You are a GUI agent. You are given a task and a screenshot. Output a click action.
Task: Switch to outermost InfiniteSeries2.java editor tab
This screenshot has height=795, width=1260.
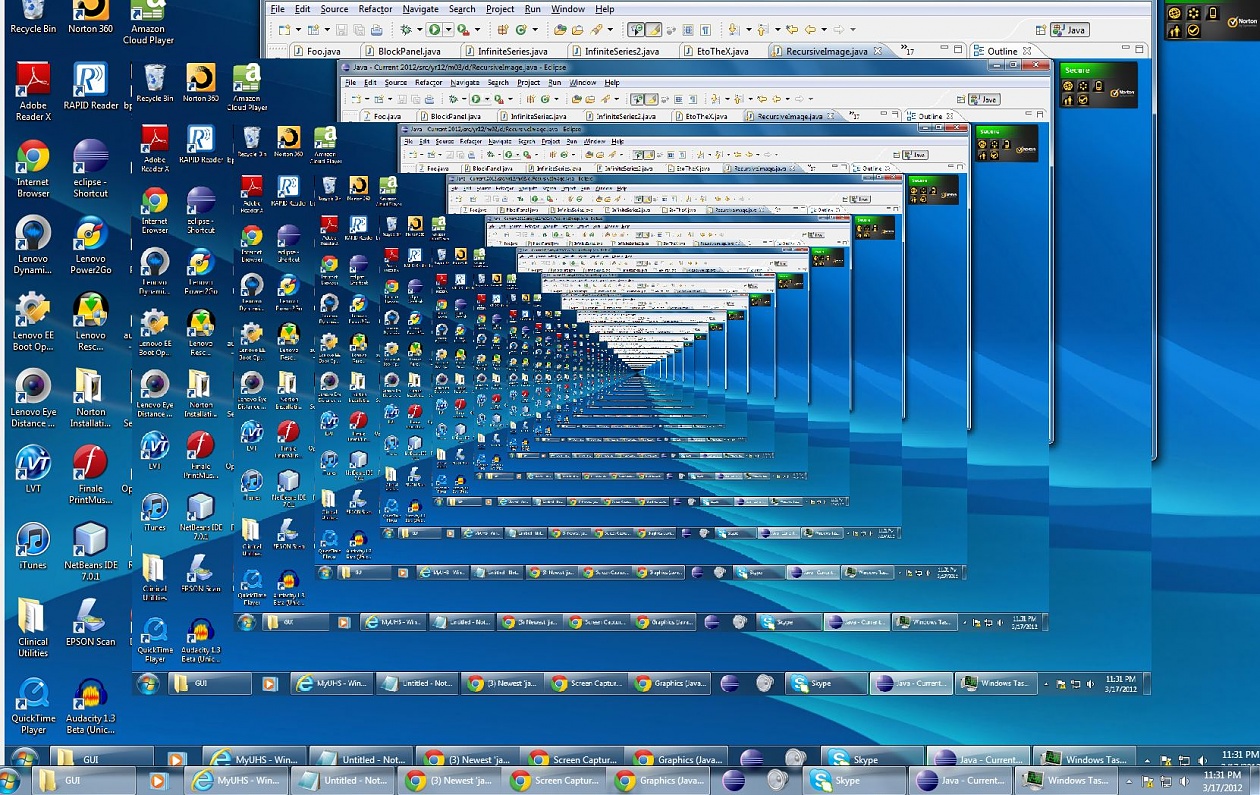[615, 51]
